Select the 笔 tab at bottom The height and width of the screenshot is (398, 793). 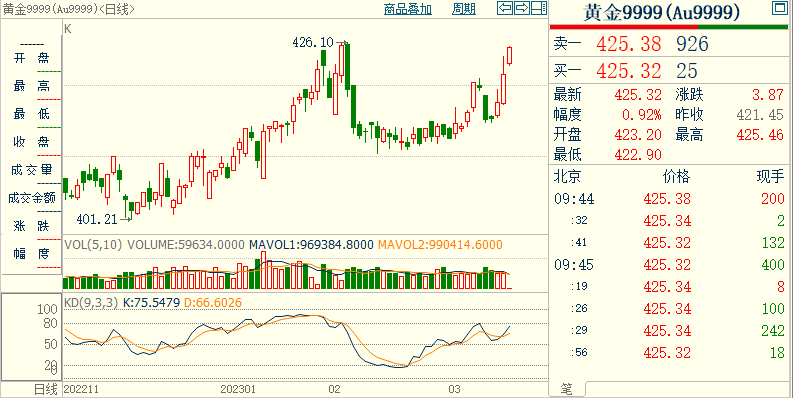click(567, 388)
